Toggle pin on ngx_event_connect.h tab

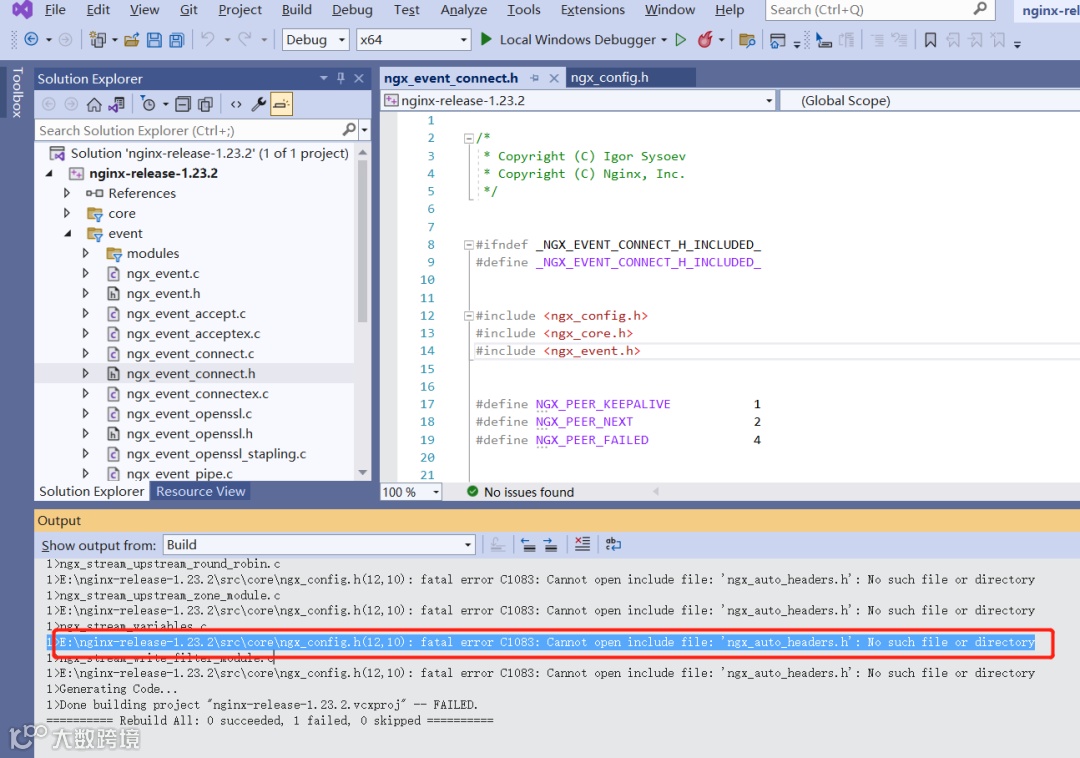coord(534,78)
